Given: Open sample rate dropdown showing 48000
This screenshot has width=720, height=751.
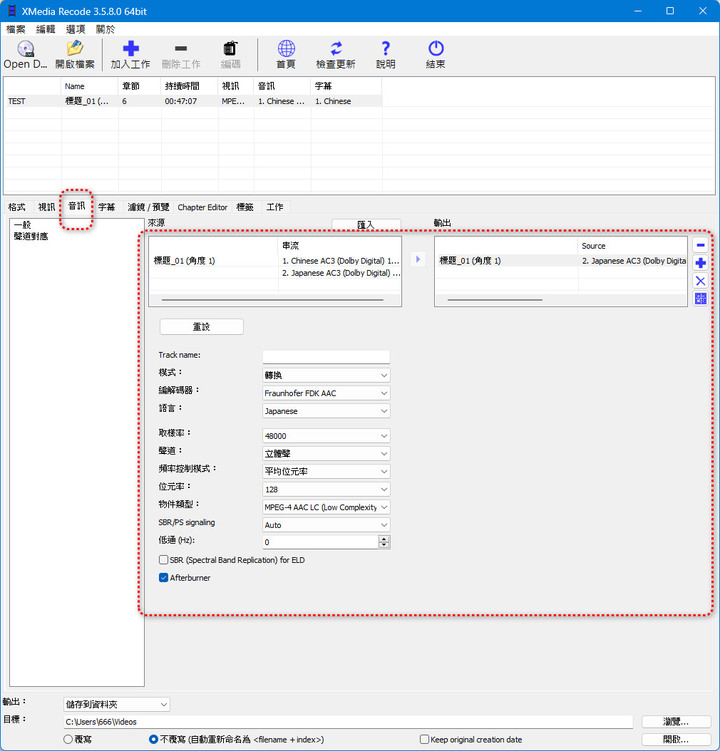Looking at the screenshot, I should tap(326, 435).
